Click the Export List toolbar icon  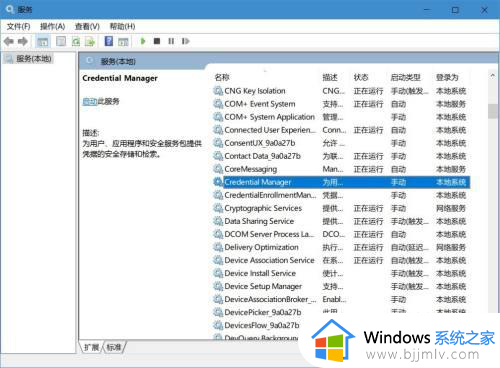(90, 42)
